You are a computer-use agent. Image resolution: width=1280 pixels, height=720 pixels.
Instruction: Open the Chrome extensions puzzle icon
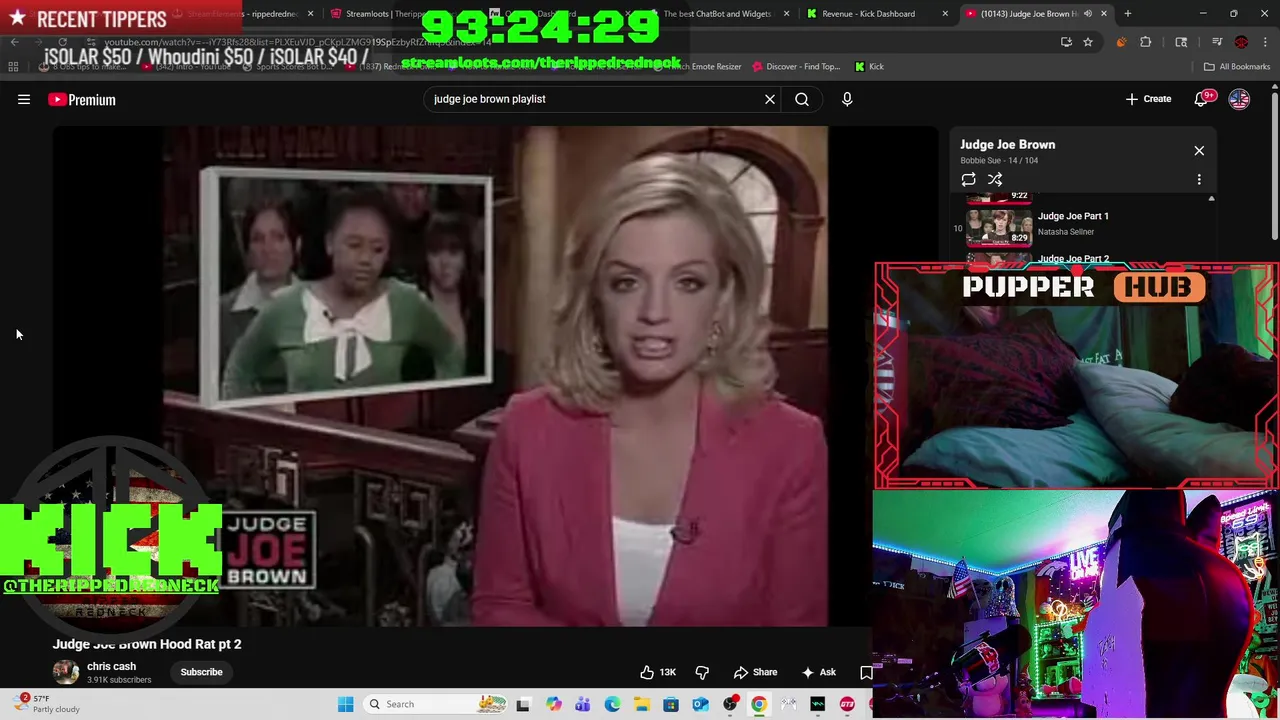(x=1146, y=42)
